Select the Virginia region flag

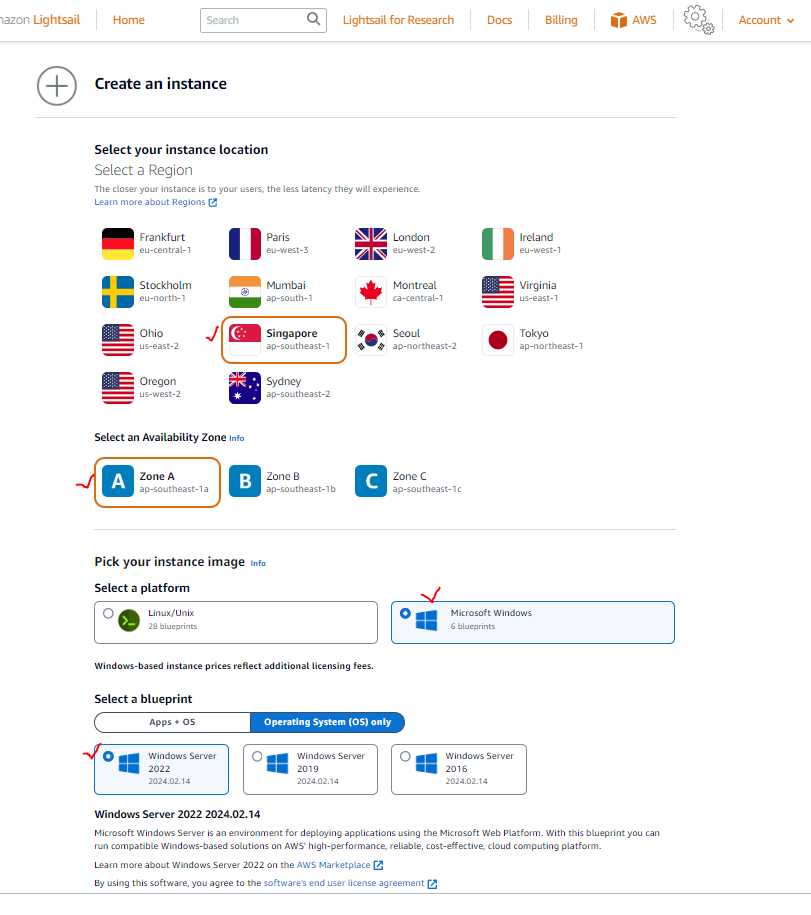click(x=498, y=292)
